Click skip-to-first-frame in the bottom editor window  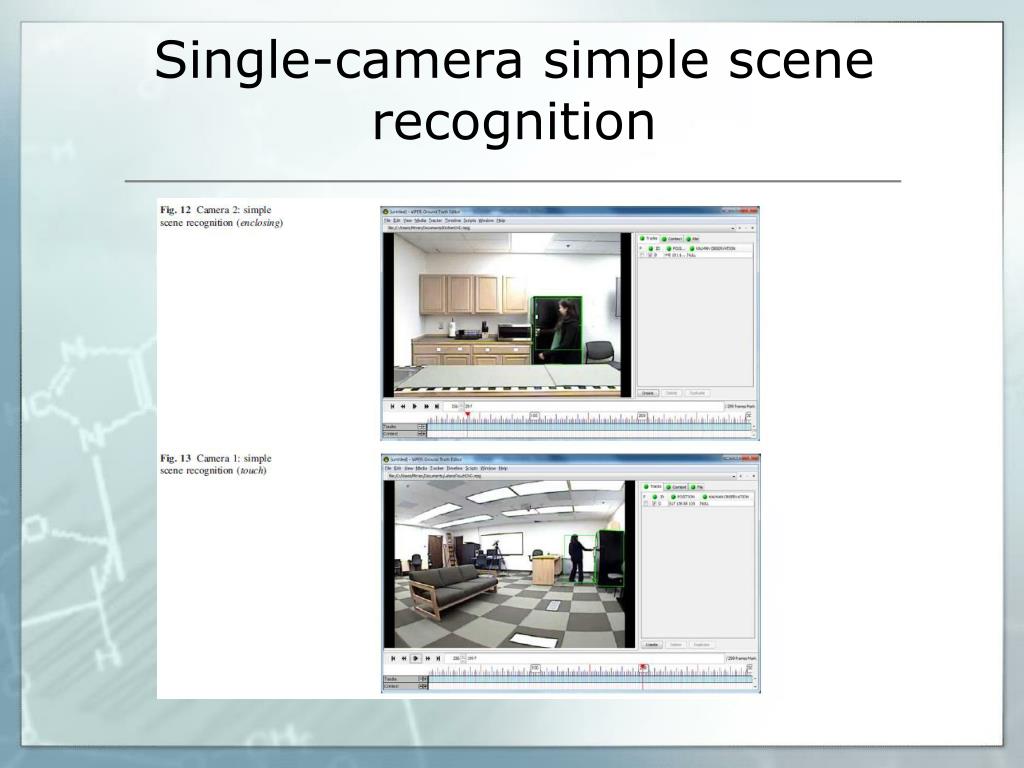393,658
